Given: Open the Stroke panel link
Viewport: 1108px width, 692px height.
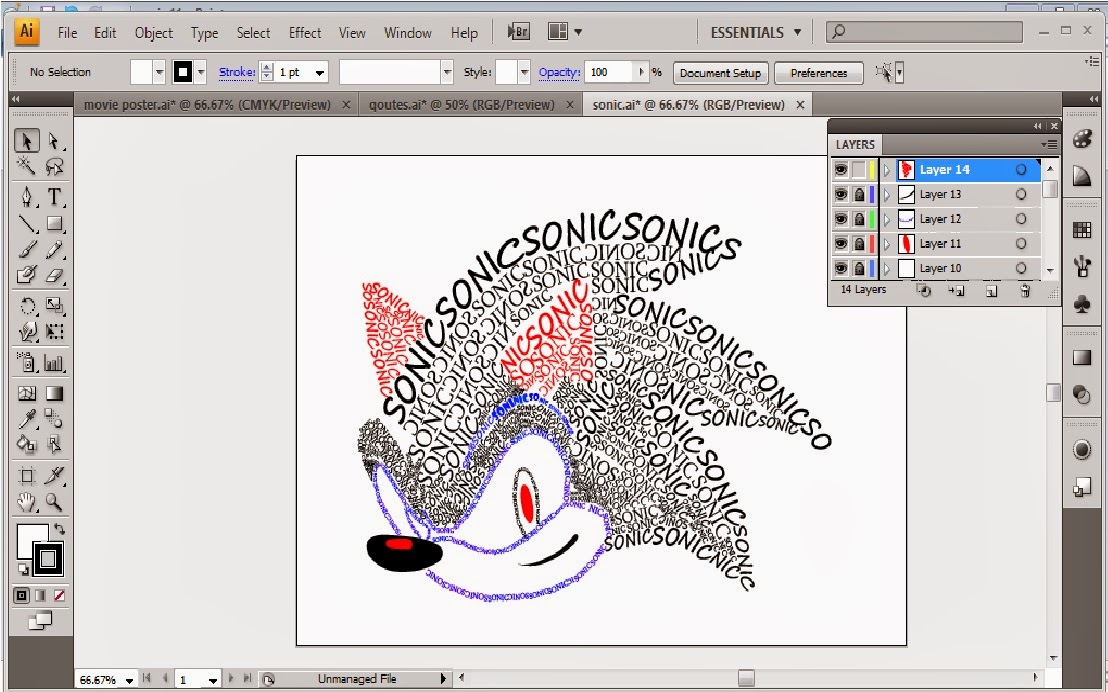Looking at the screenshot, I should pyautogui.click(x=237, y=71).
